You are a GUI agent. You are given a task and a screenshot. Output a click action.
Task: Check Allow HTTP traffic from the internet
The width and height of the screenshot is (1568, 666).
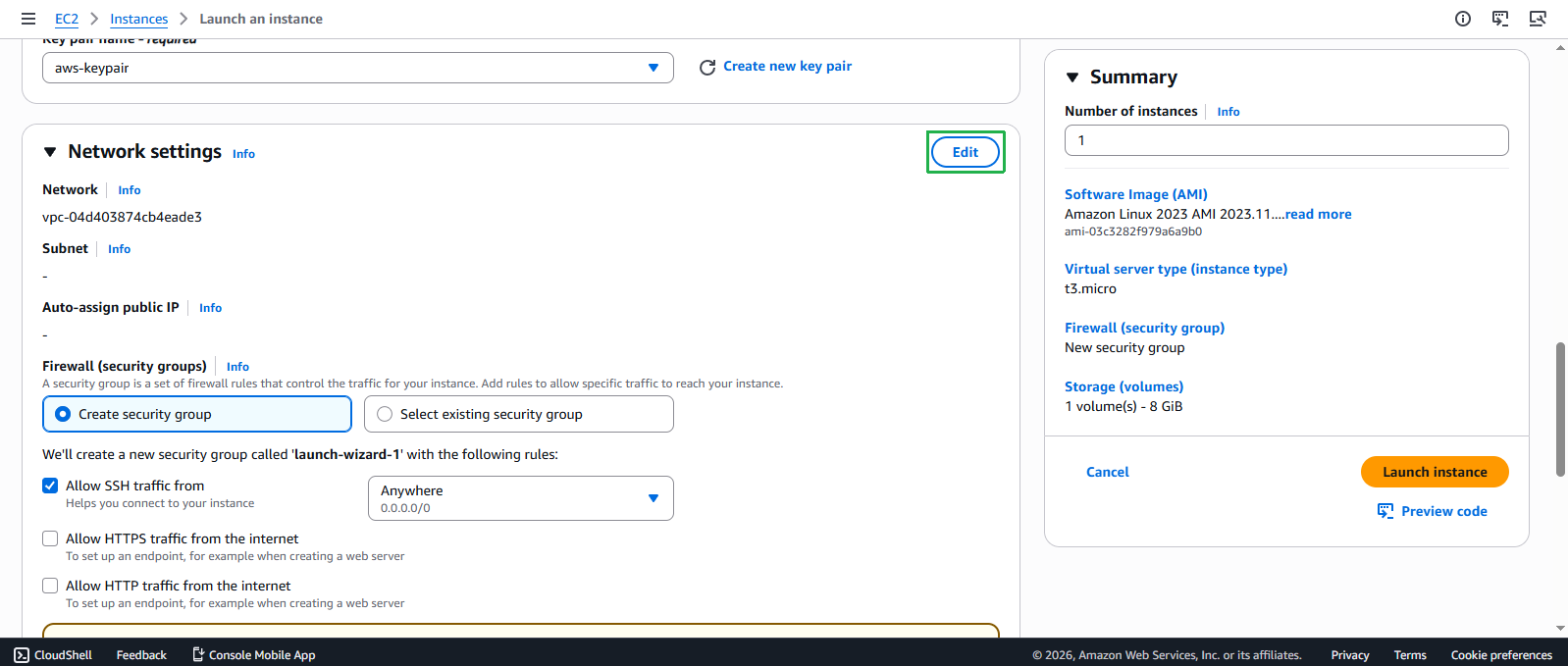[50, 586]
